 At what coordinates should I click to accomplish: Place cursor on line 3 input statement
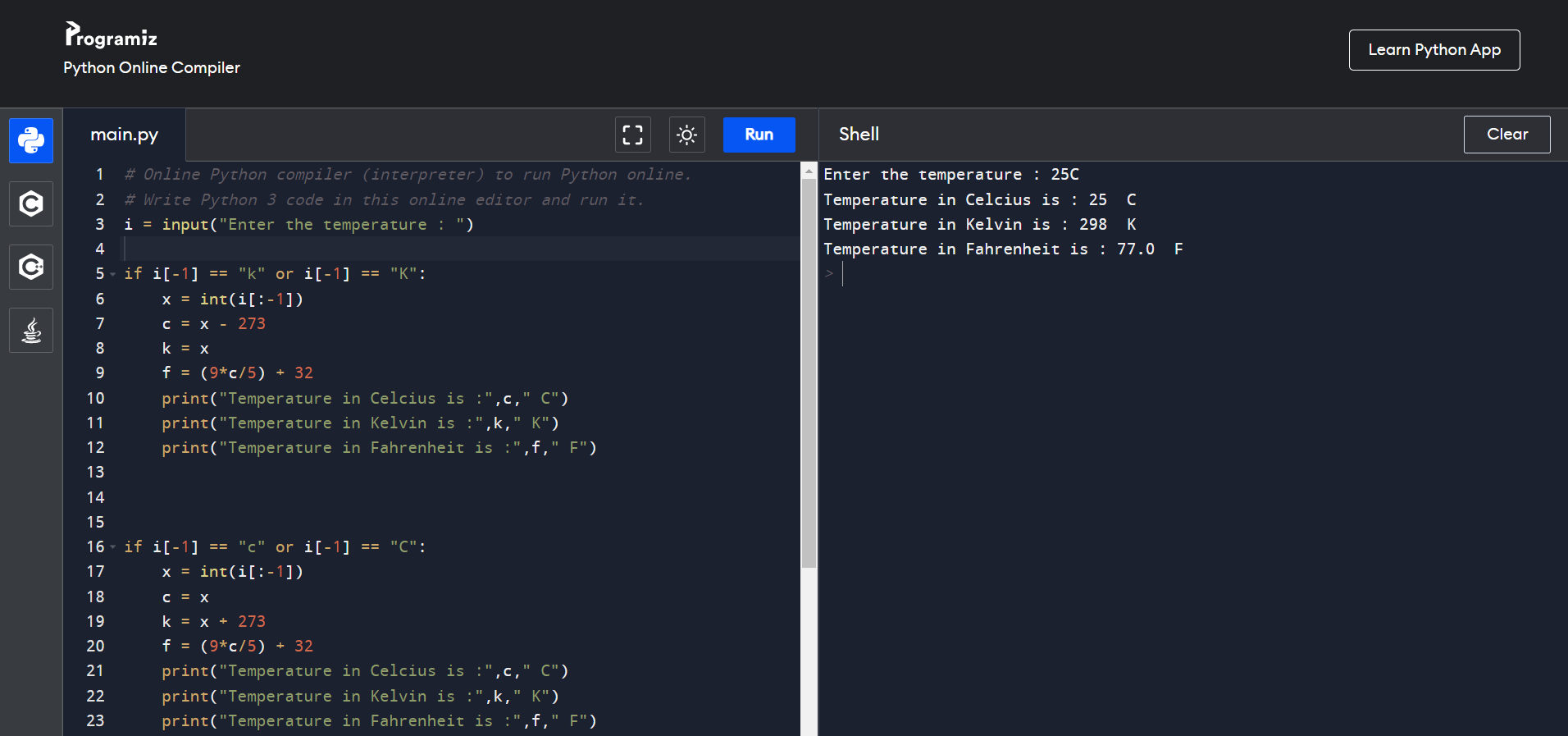299,225
